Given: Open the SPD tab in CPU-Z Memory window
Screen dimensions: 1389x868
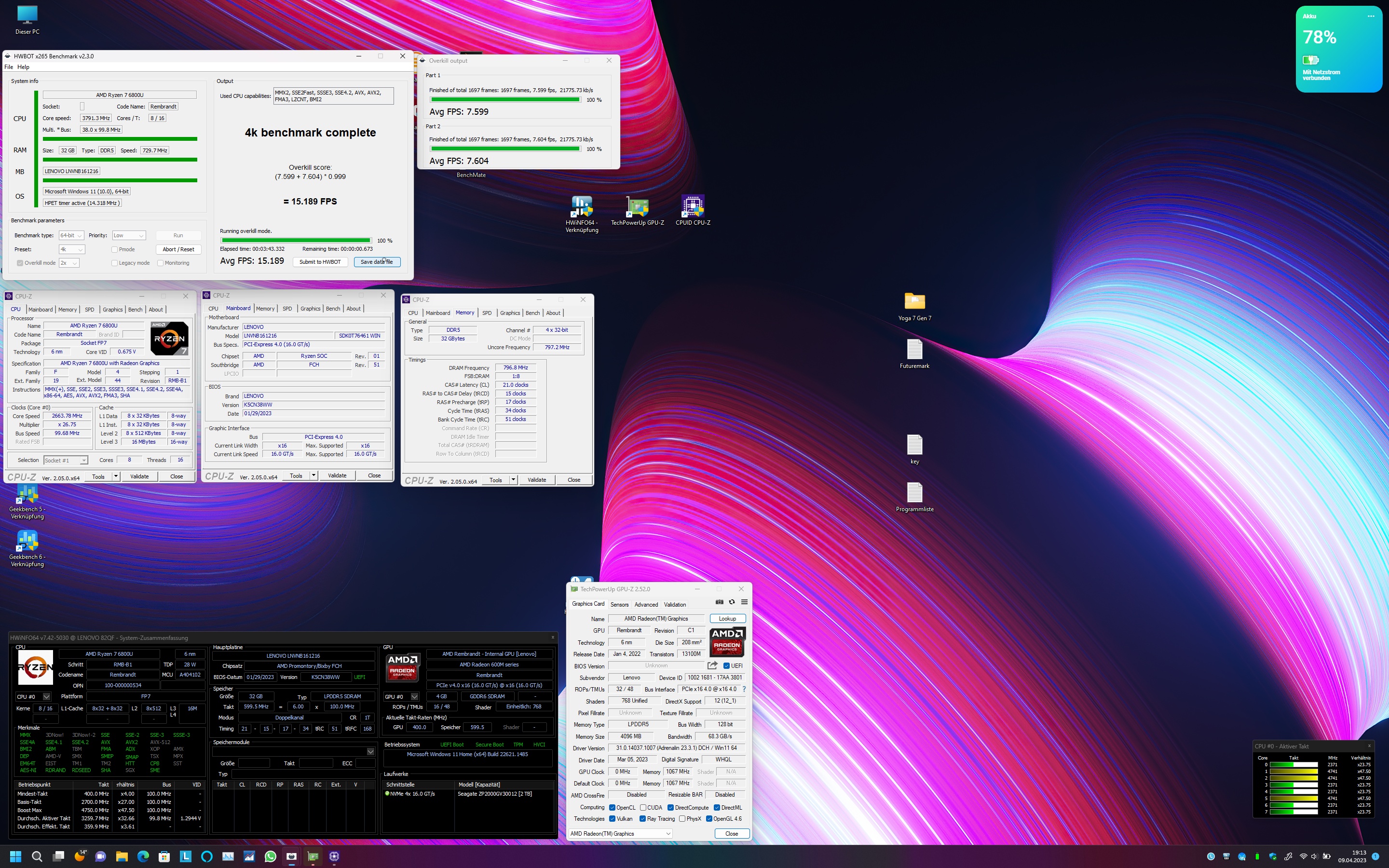Looking at the screenshot, I should 487,313.
